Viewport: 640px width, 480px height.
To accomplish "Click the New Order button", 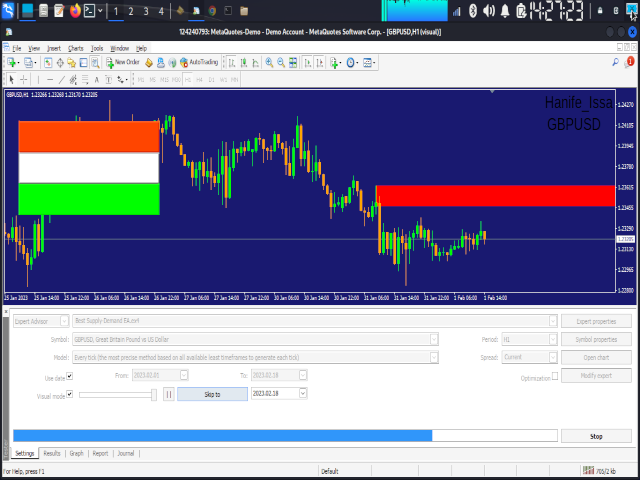I will (123, 62).
